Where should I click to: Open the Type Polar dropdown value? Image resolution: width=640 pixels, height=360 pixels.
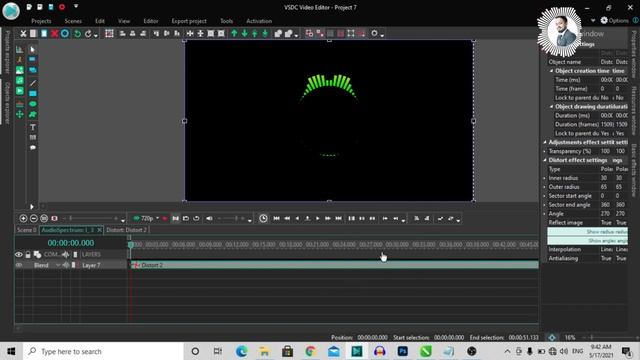click(607, 169)
